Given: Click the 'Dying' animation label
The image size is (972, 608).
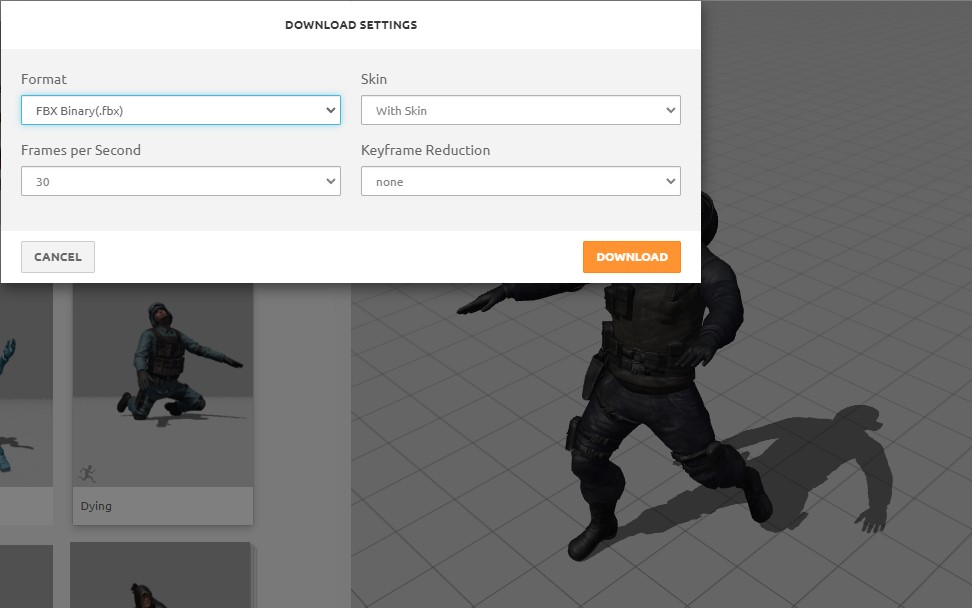Looking at the screenshot, I should tap(96, 506).
